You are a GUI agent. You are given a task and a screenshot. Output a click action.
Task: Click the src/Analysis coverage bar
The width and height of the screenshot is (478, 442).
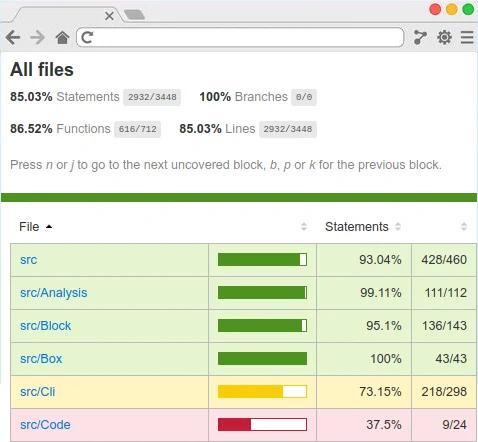[262, 293]
